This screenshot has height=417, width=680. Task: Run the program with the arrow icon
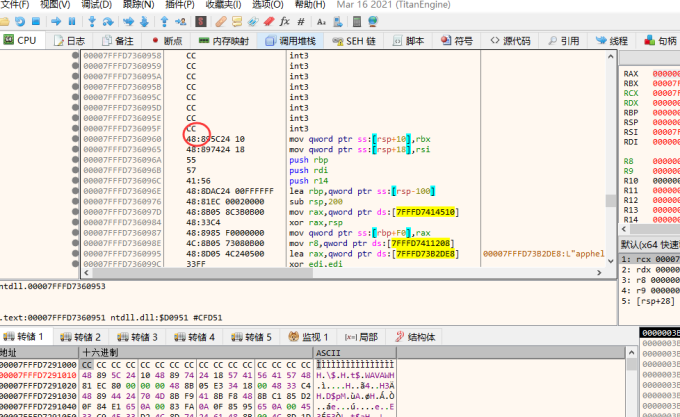point(56,21)
